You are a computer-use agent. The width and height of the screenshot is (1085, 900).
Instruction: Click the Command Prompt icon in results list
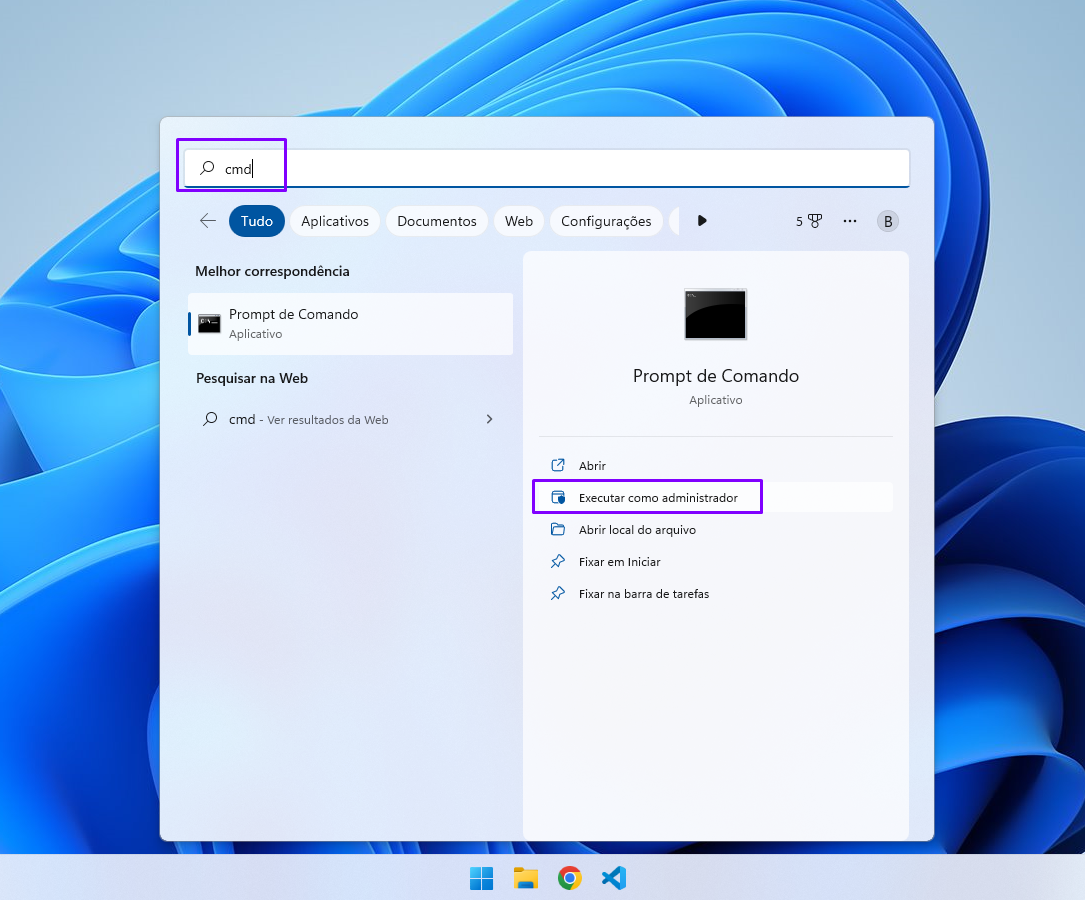[x=209, y=323]
